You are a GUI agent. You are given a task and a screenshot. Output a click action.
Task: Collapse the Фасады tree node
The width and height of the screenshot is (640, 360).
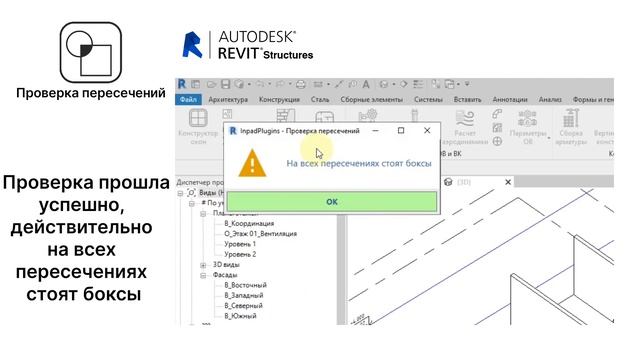pyautogui.click(x=203, y=276)
